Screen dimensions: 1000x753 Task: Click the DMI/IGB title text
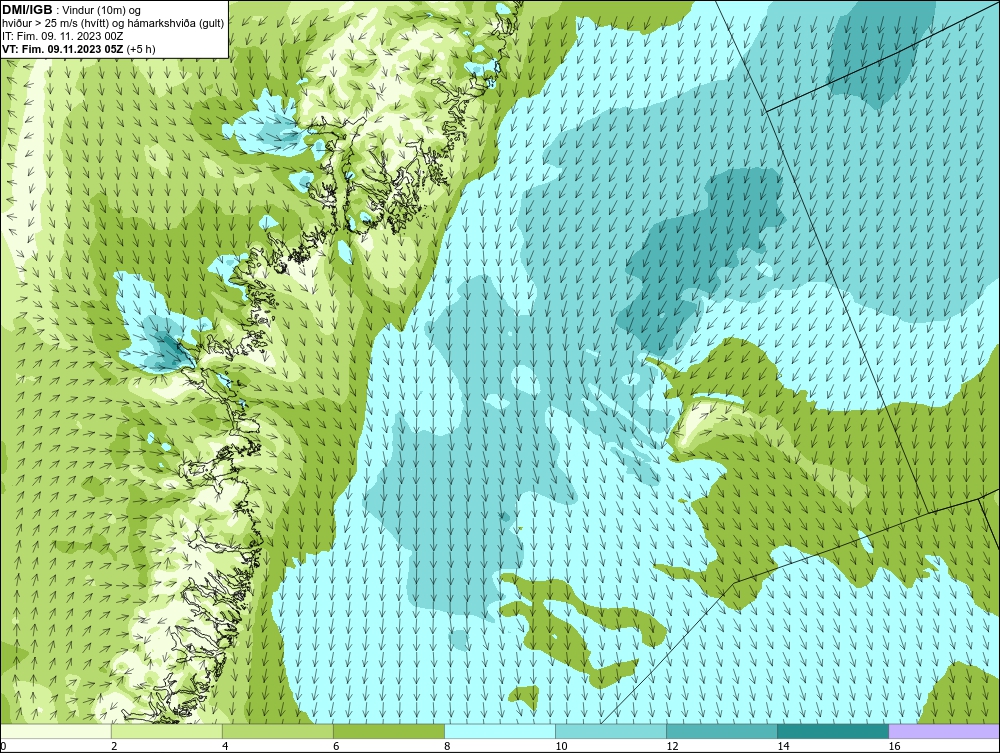27,10
